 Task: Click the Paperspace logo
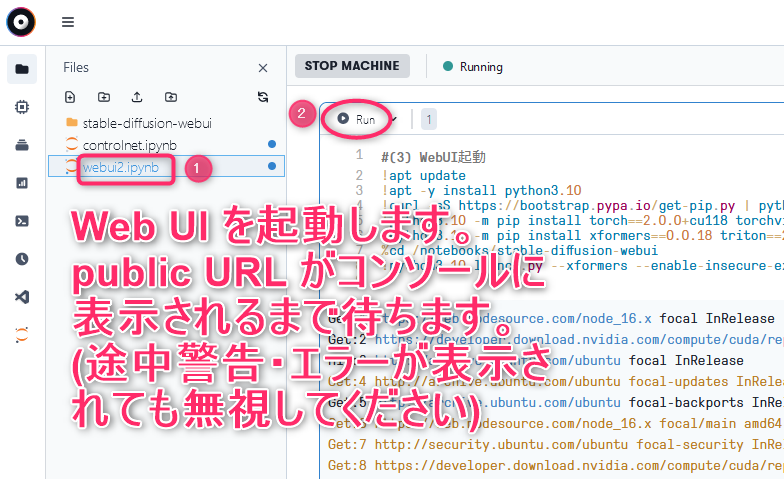click(21, 22)
